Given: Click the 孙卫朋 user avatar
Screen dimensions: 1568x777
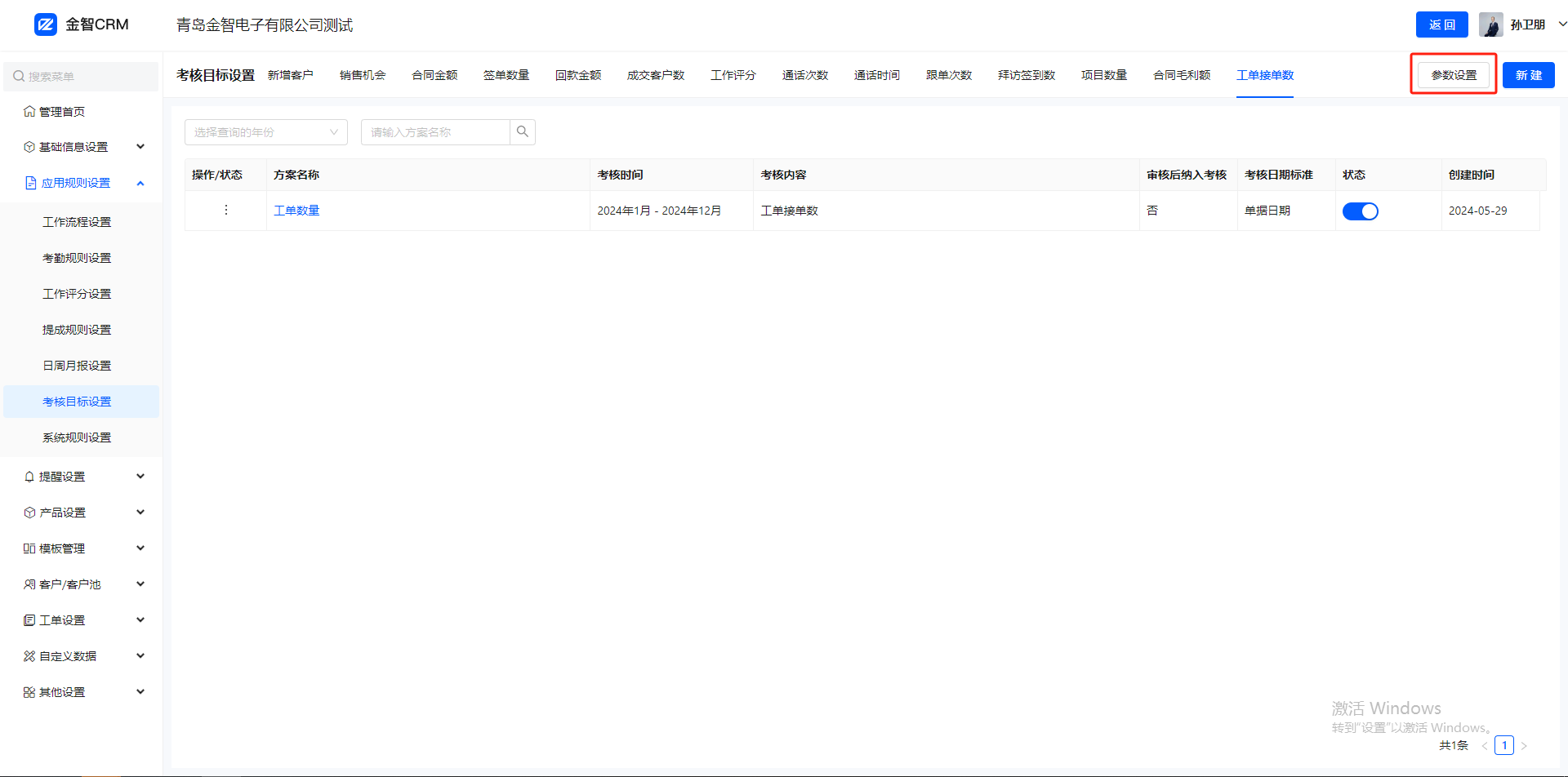Looking at the screenshot, I should pos(1490,24).
